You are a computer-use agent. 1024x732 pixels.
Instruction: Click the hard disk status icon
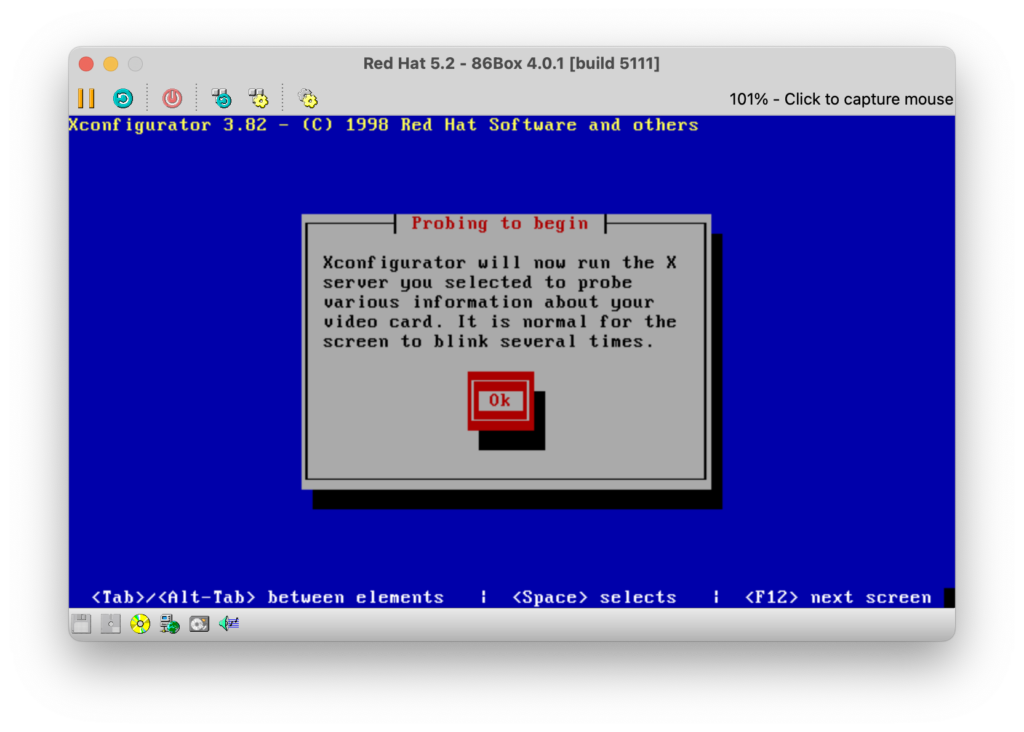click(x=199, y=624)
